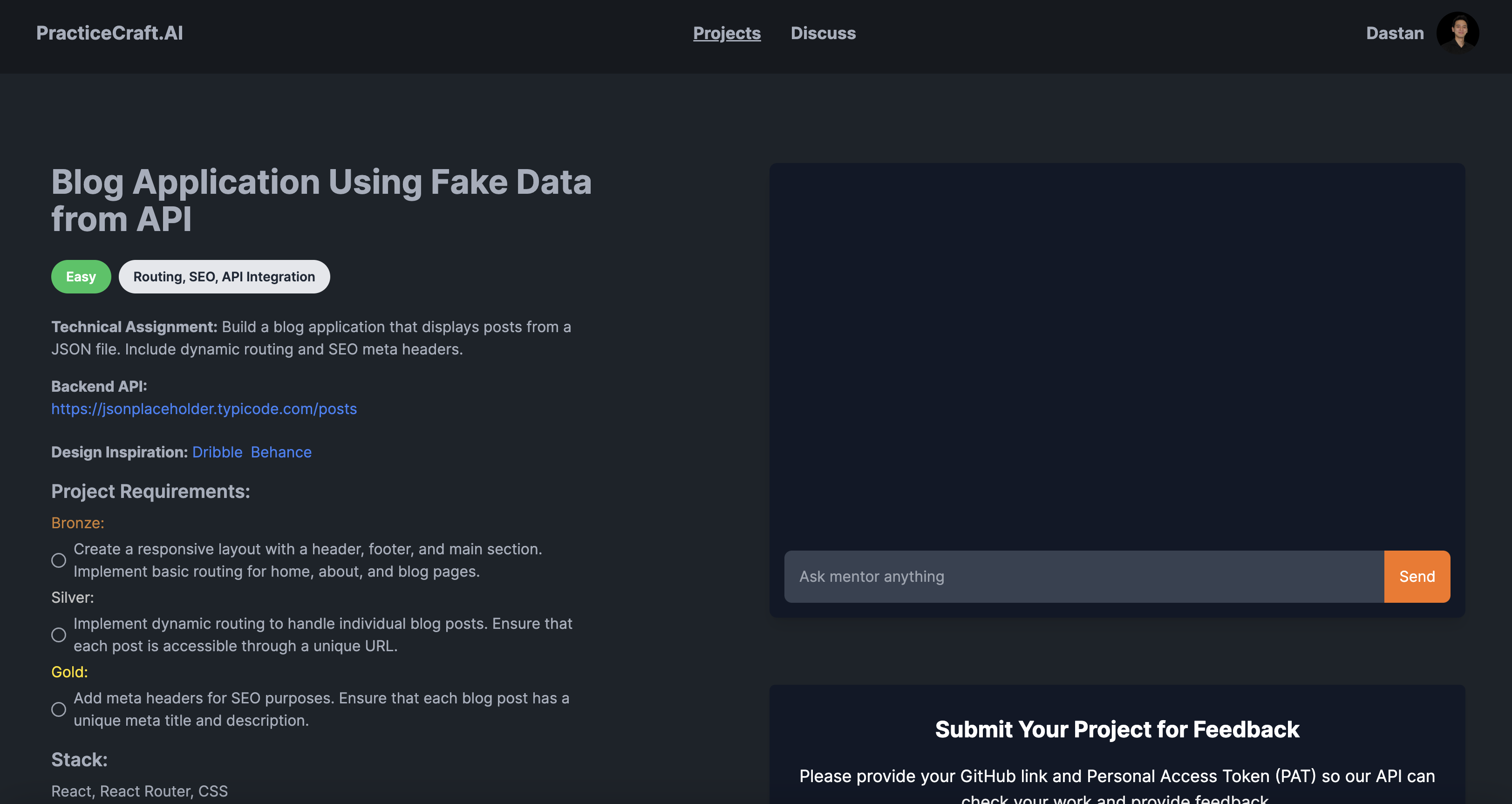Focus the Ask mentor anything field
1512x804 pixels.
[x=1083, y=576]
